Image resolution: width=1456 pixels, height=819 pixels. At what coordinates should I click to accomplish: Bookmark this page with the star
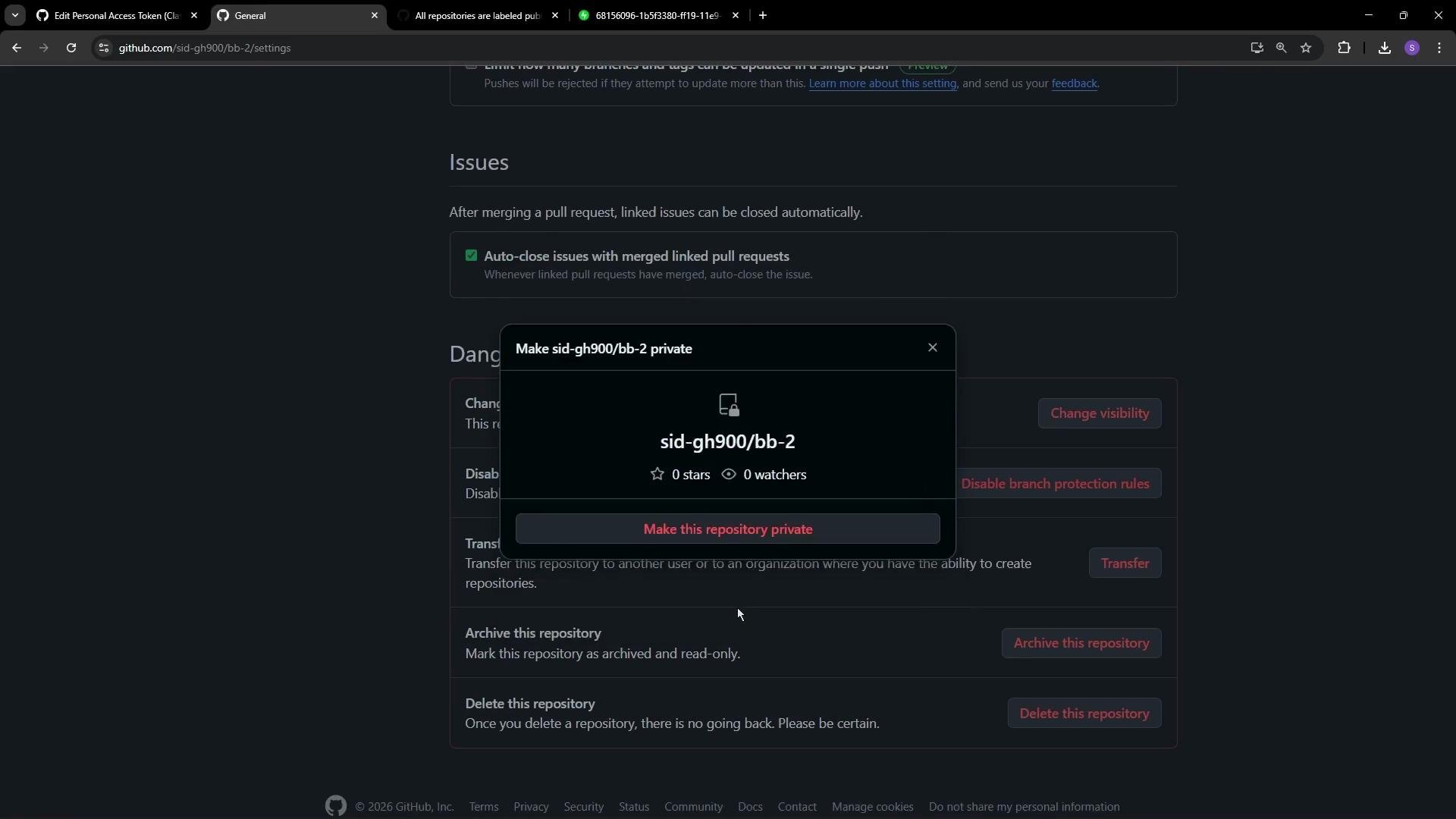1306,48
